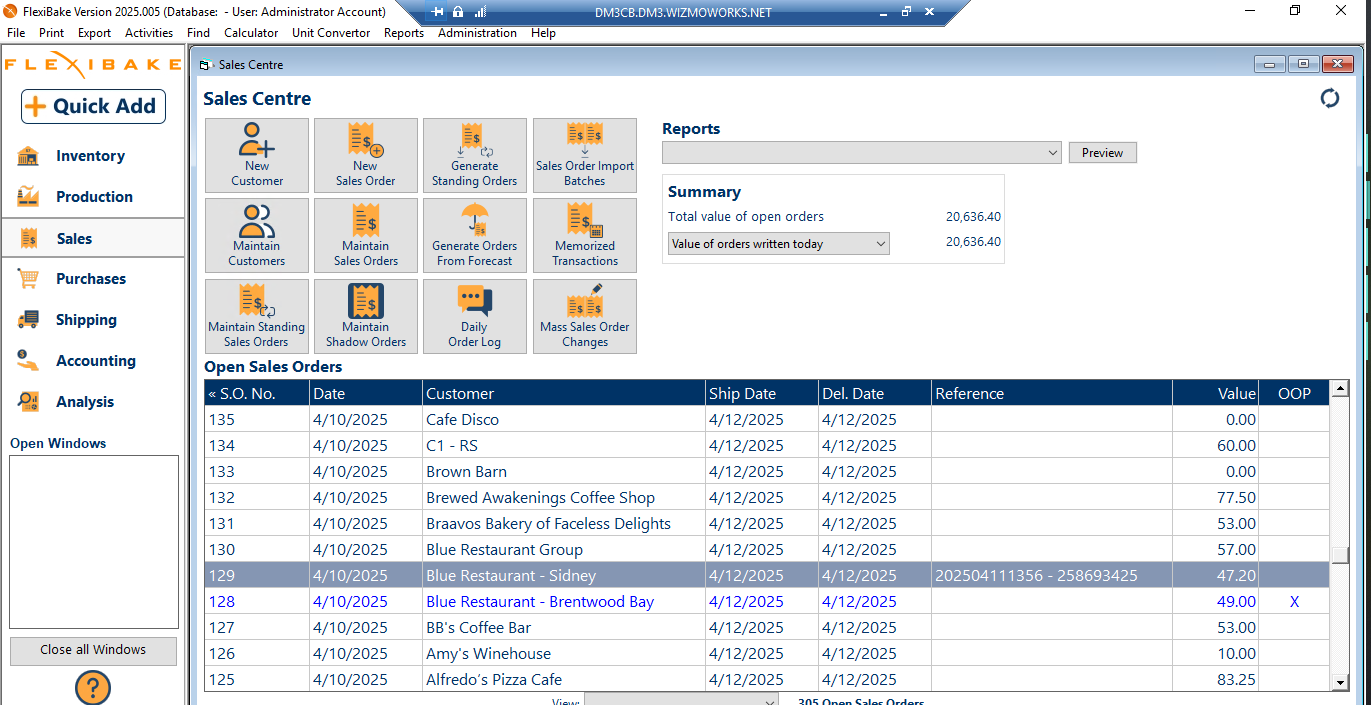Sort orders by Ship Date column header

click(762, 393)
